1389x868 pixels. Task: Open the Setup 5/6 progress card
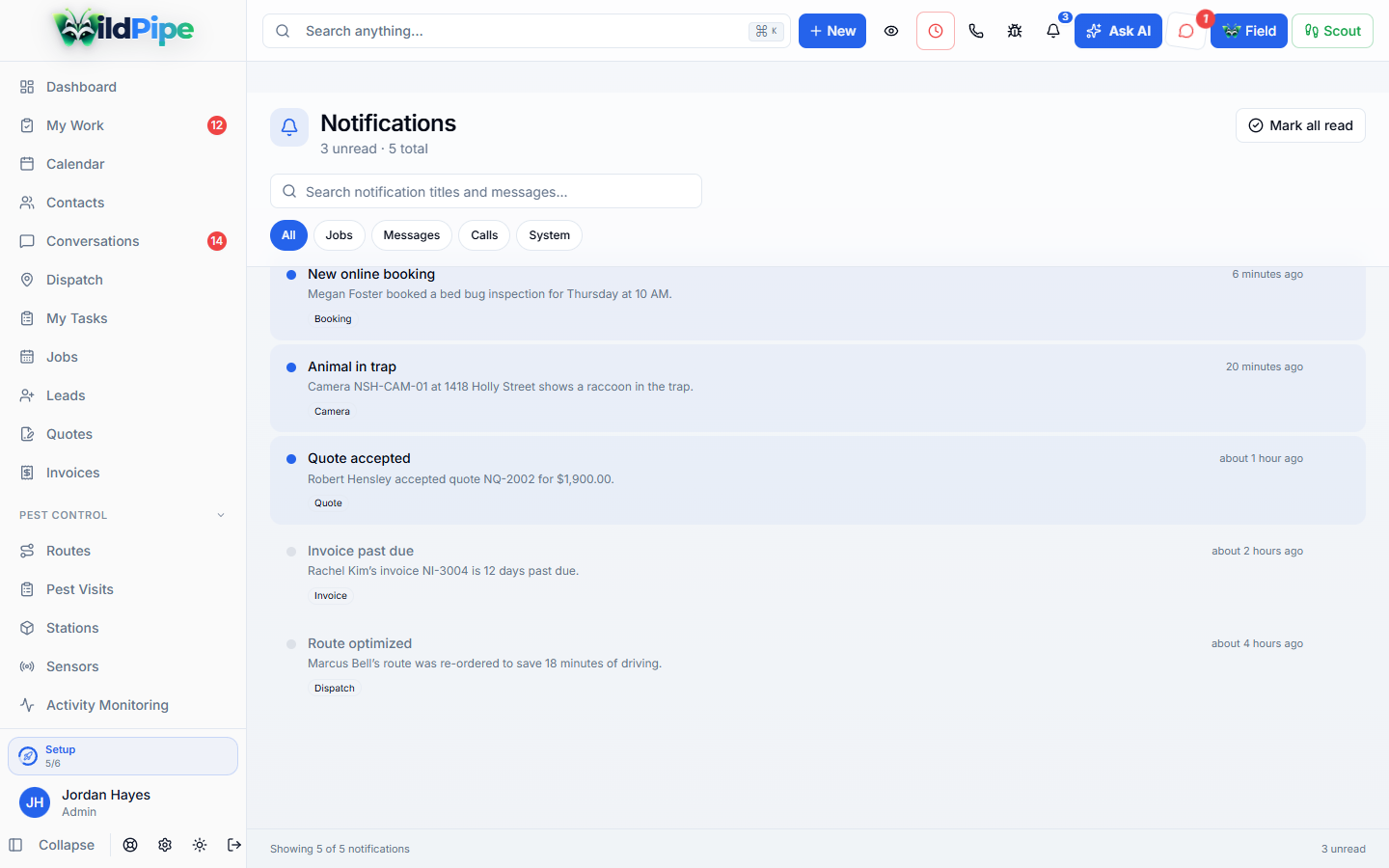[123, 756]
